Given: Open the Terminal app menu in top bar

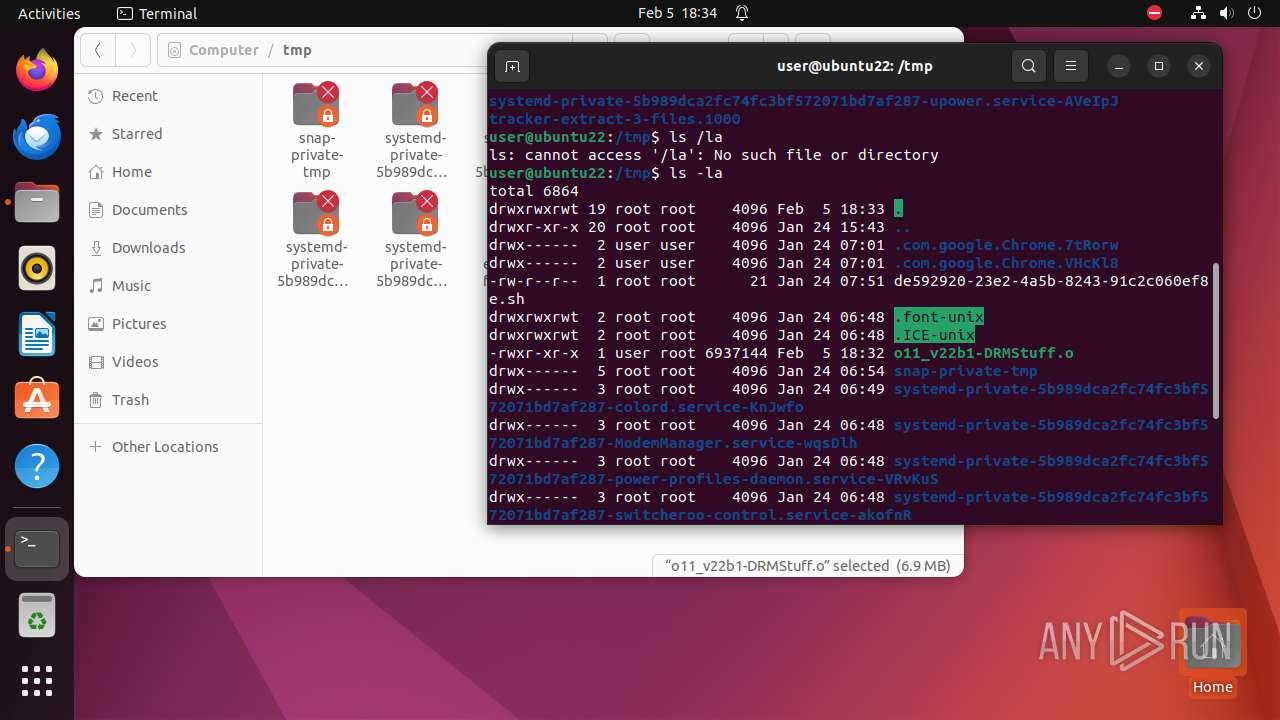Looking at the screenshot, I should [157, 13].
